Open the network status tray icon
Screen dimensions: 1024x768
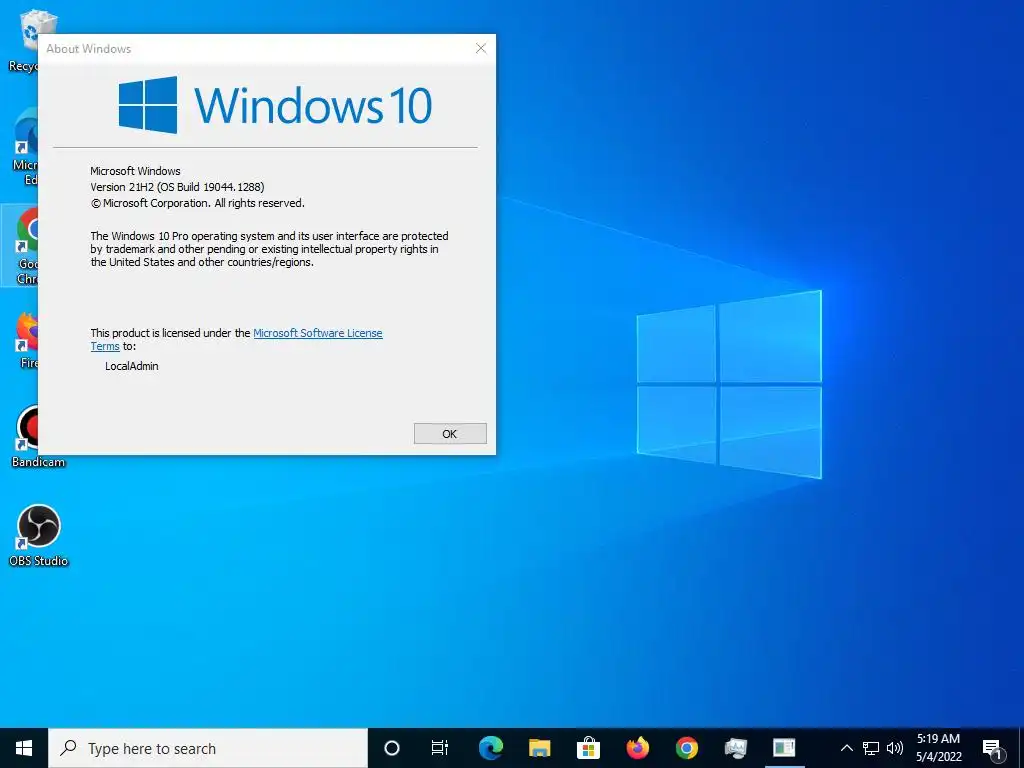pos(871,748)
